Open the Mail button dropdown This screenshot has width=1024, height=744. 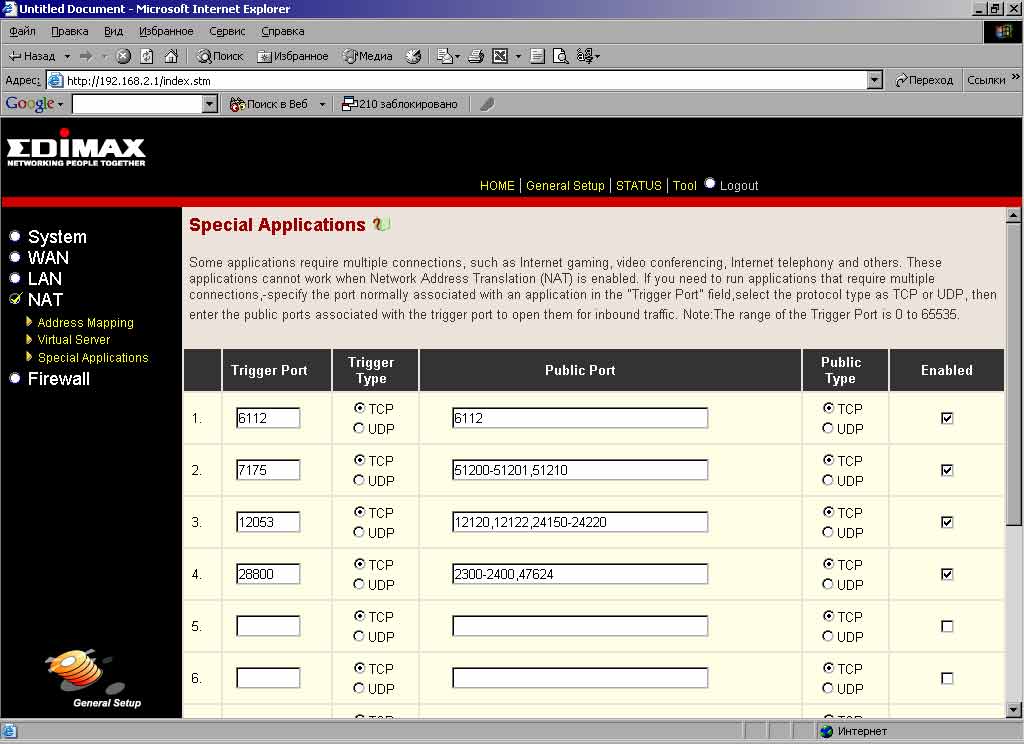coord(458,56)
